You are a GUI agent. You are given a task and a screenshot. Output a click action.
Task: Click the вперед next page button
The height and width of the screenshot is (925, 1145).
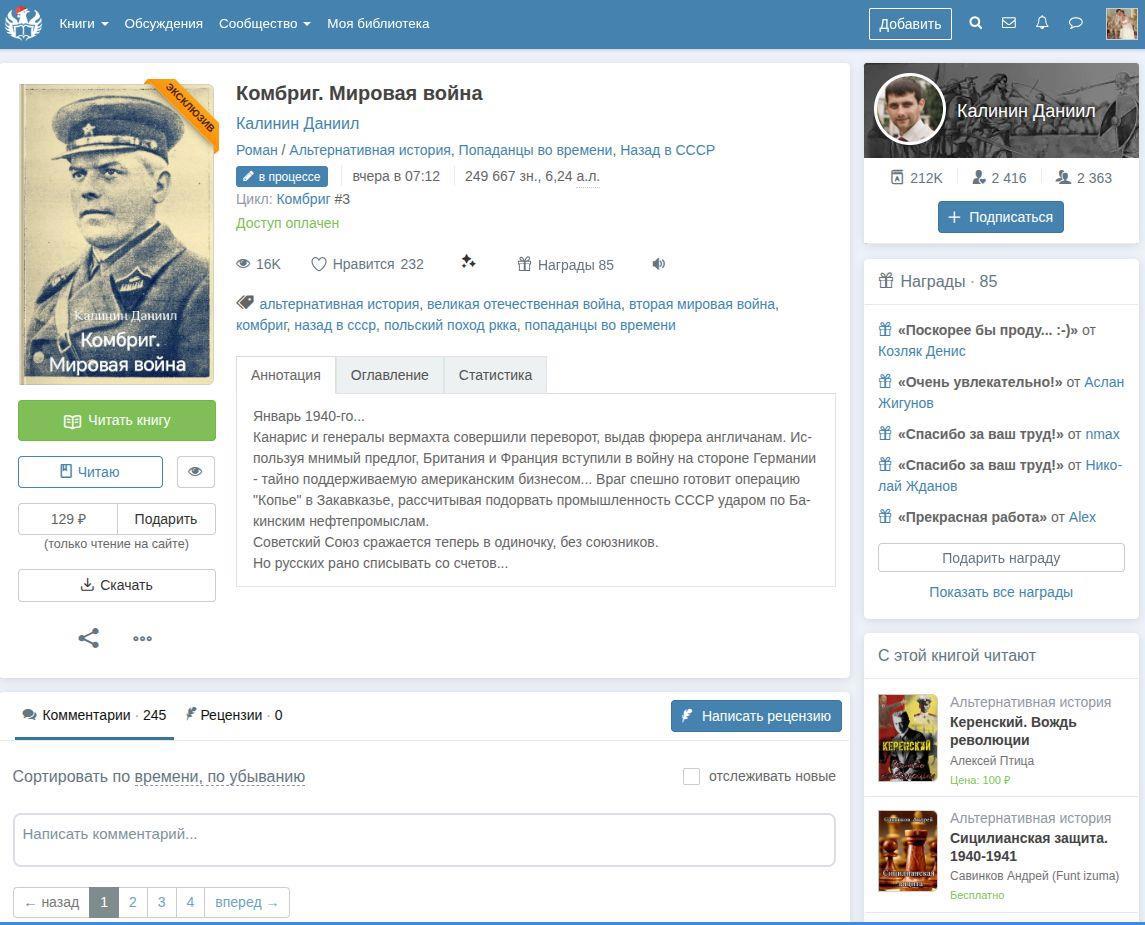point(247,902)
